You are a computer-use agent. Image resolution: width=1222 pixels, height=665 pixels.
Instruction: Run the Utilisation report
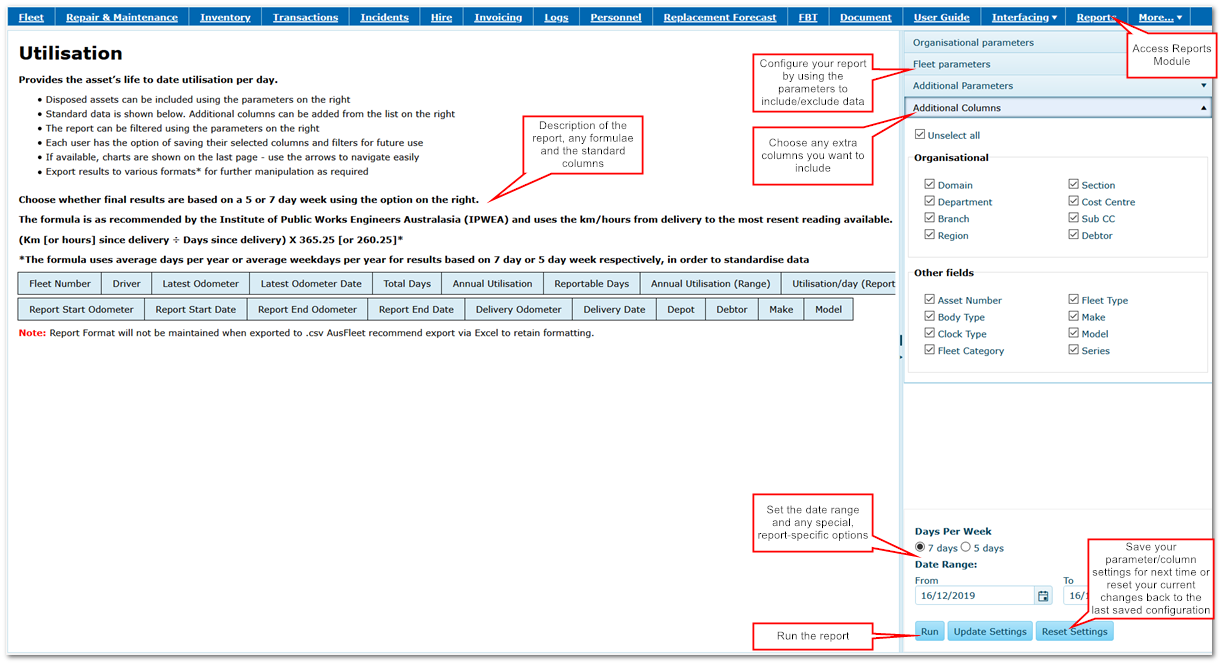930,632
